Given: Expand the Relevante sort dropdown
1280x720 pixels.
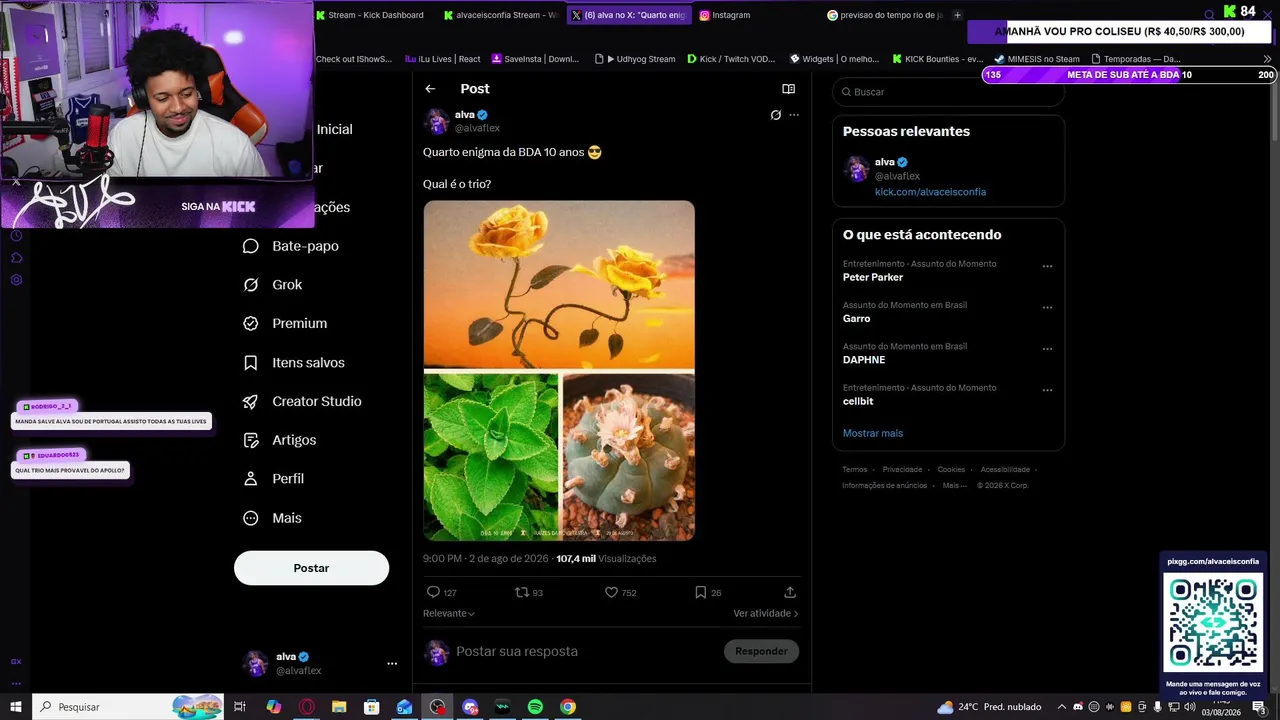Looking at the screenshot, I should tap(449, 613).
